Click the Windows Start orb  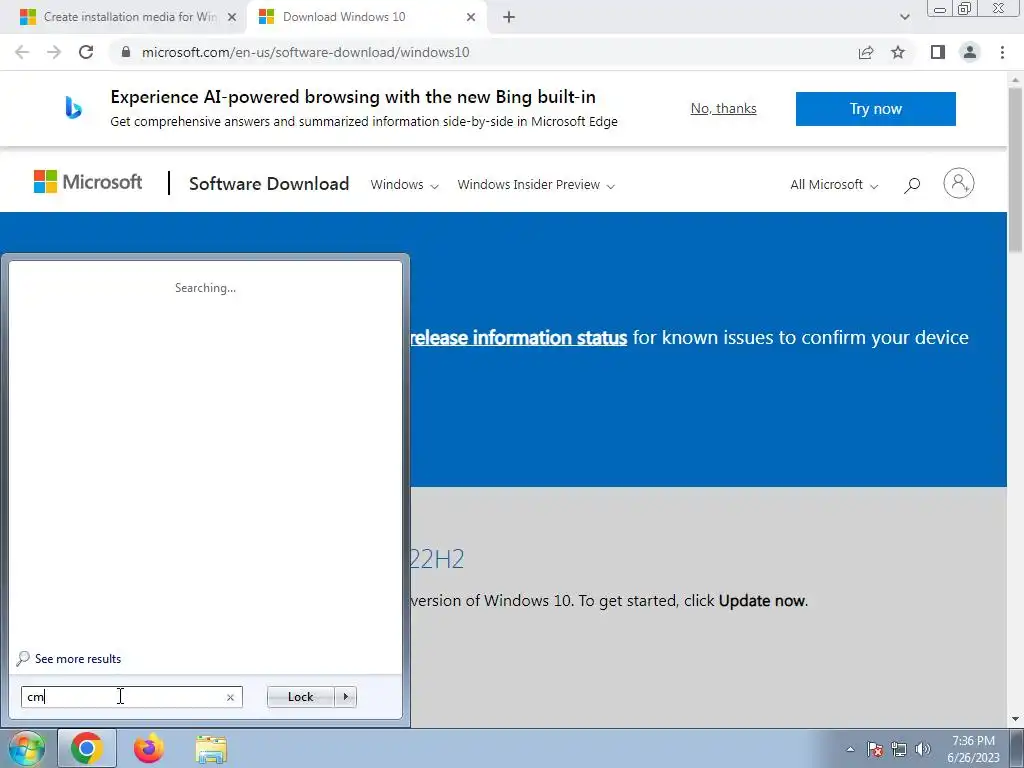pyautogui.click(x=27, y=748)
